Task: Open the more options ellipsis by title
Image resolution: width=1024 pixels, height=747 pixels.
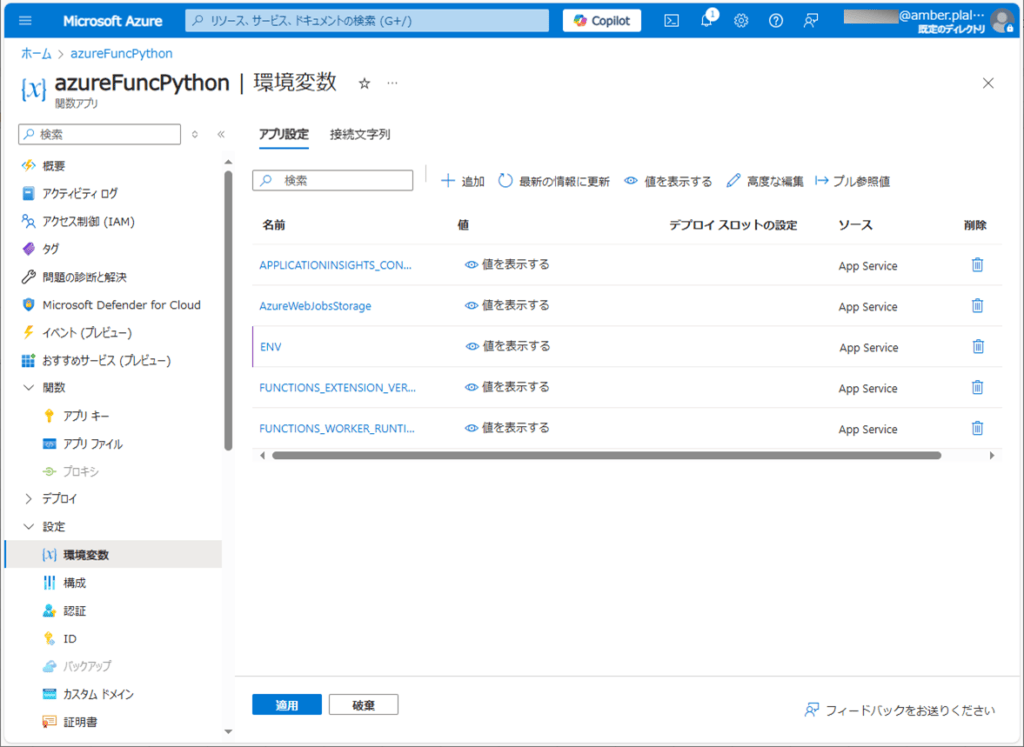Action: (x=392, y=83)
